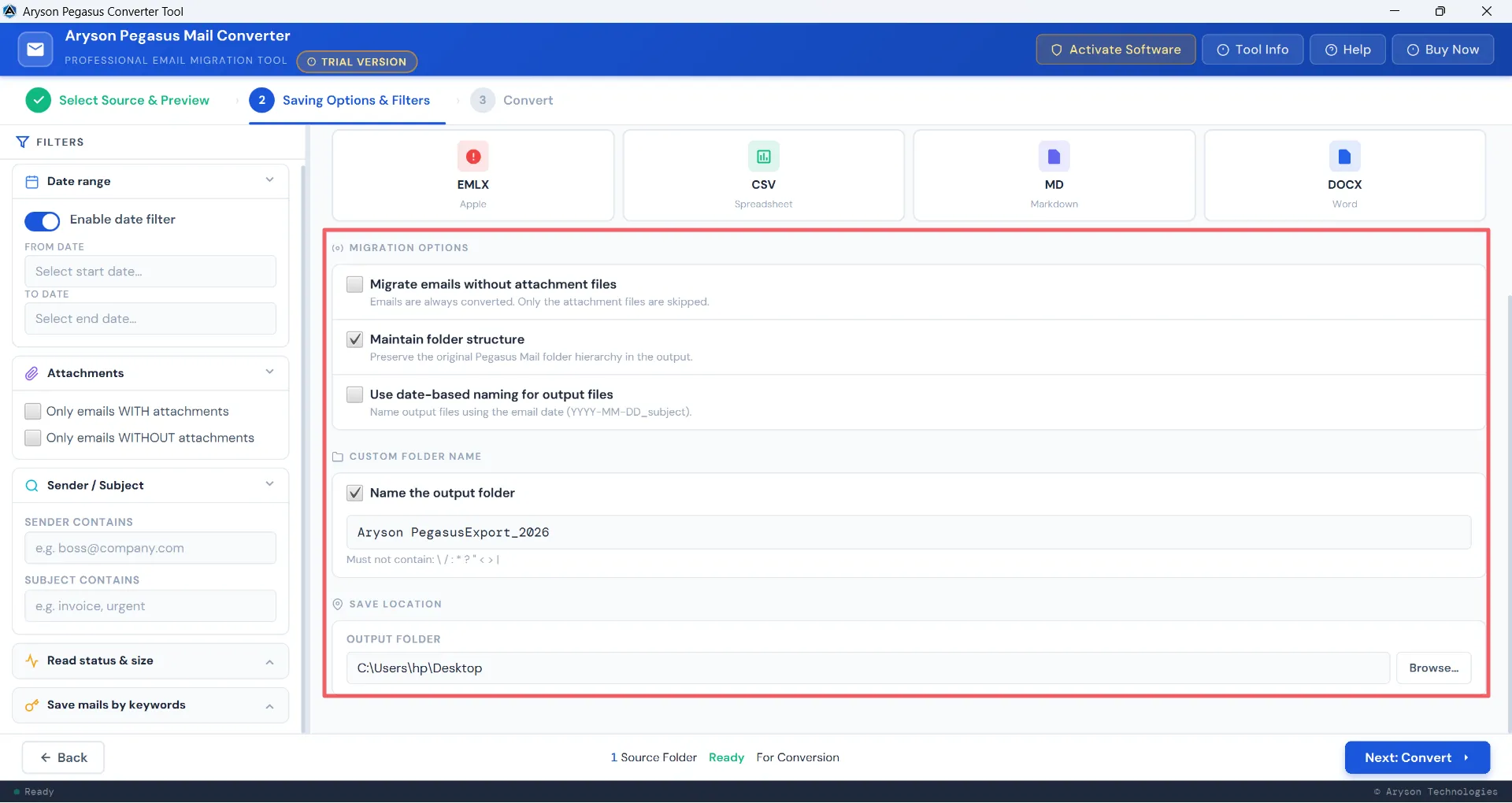Click the step 2 number circle
The width and height of the screenshot is (1512, 803).
262,100
